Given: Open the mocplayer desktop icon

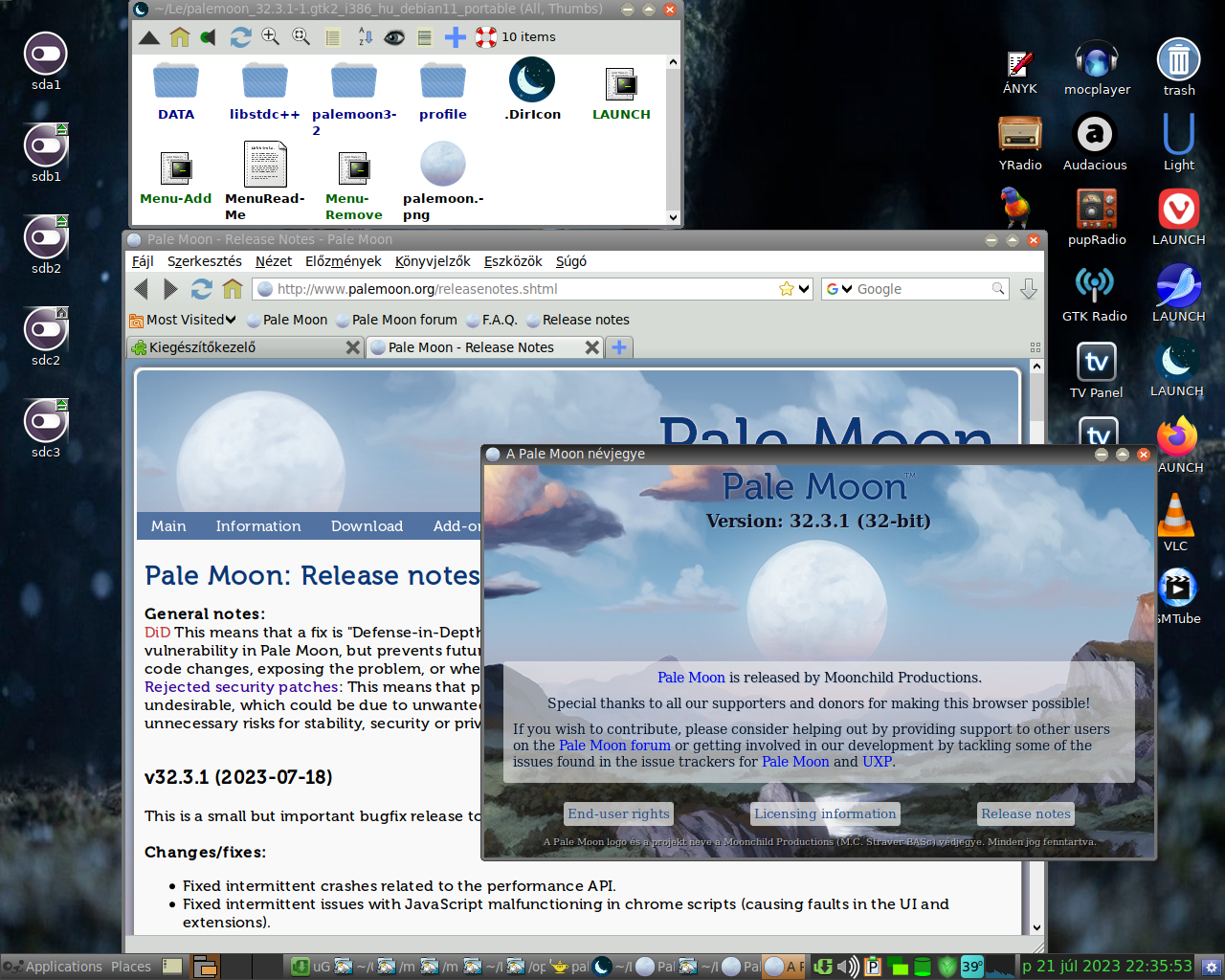Looking at the screenshot, I should coord(1097,69).
